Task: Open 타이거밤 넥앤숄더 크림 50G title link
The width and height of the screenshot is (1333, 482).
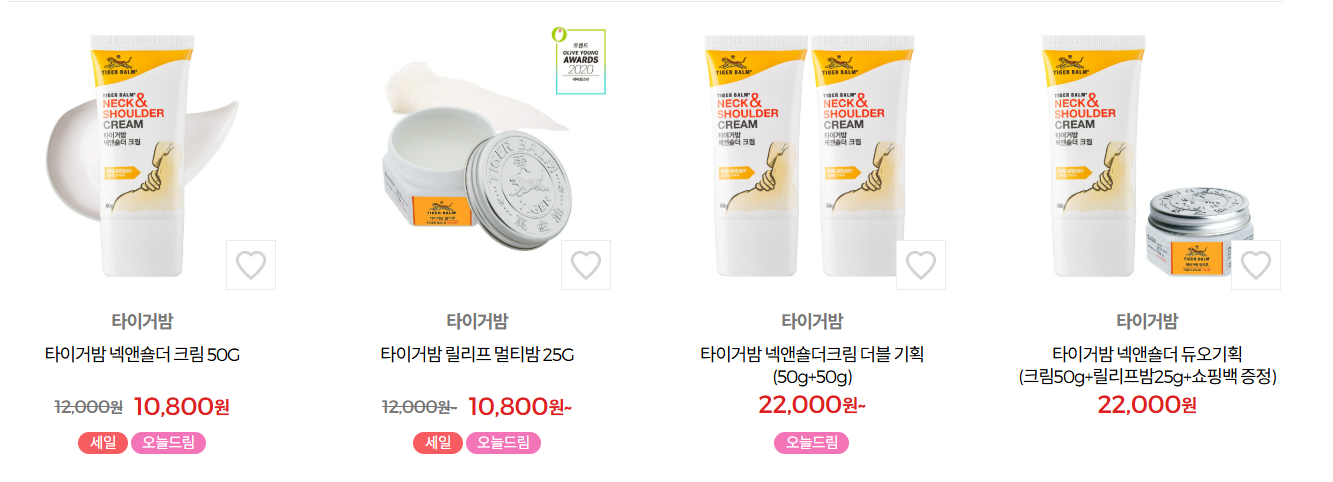Action: 142,354
